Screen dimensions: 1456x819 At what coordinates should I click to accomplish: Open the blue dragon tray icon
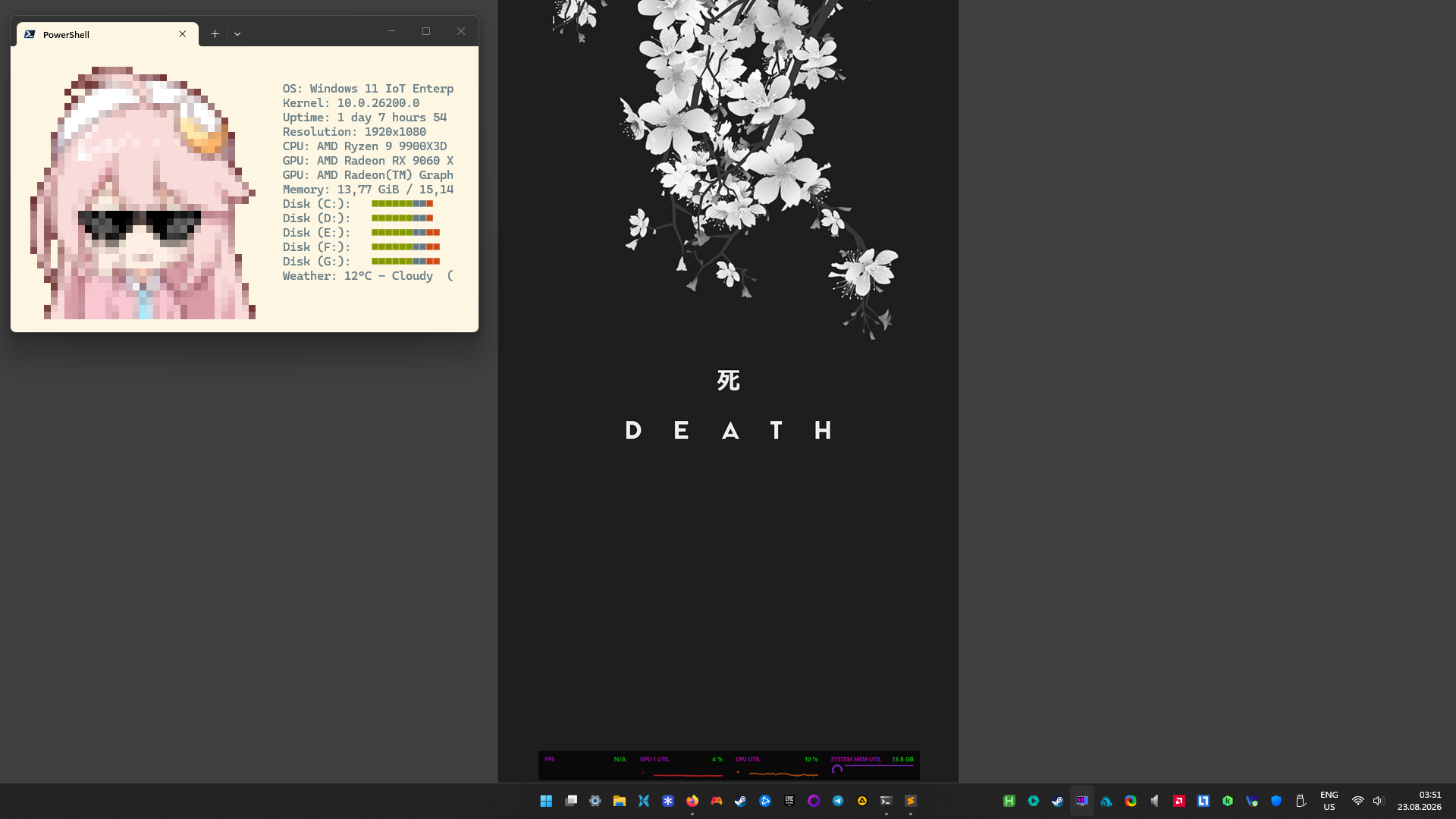pos(1106,801)
